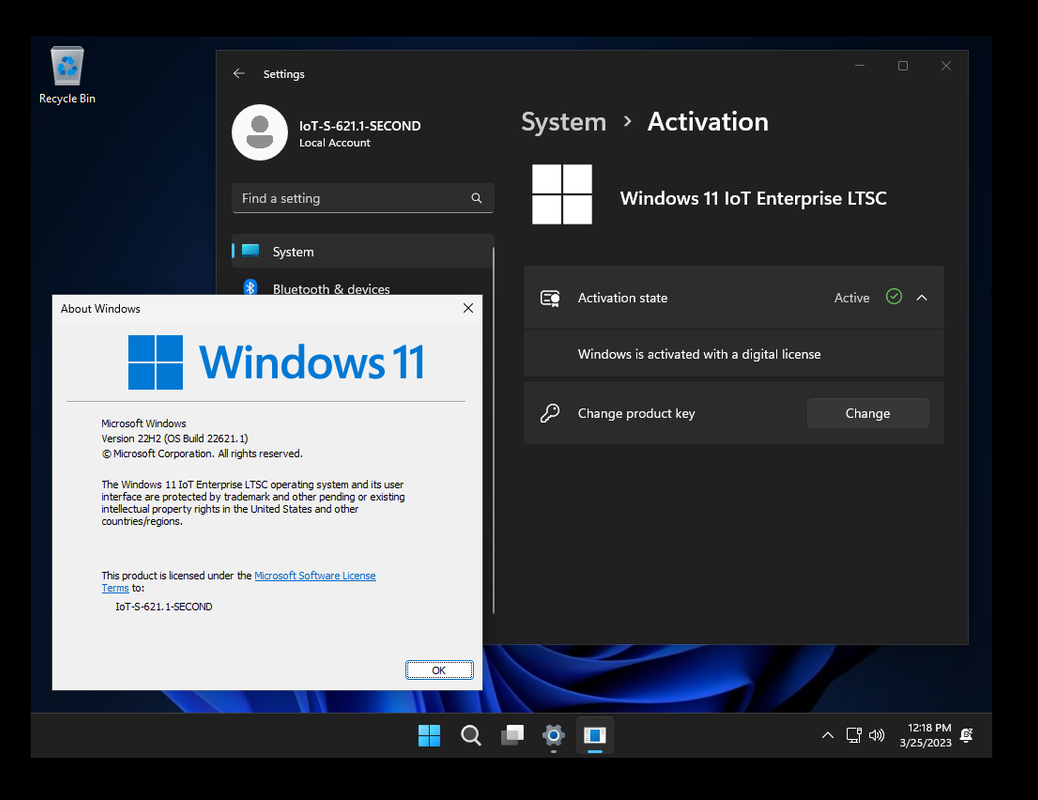This screenshot has height=800, width=1038.
Task: Click the Settings sidebar scrollbar
Action: click(x=493, y=430)
